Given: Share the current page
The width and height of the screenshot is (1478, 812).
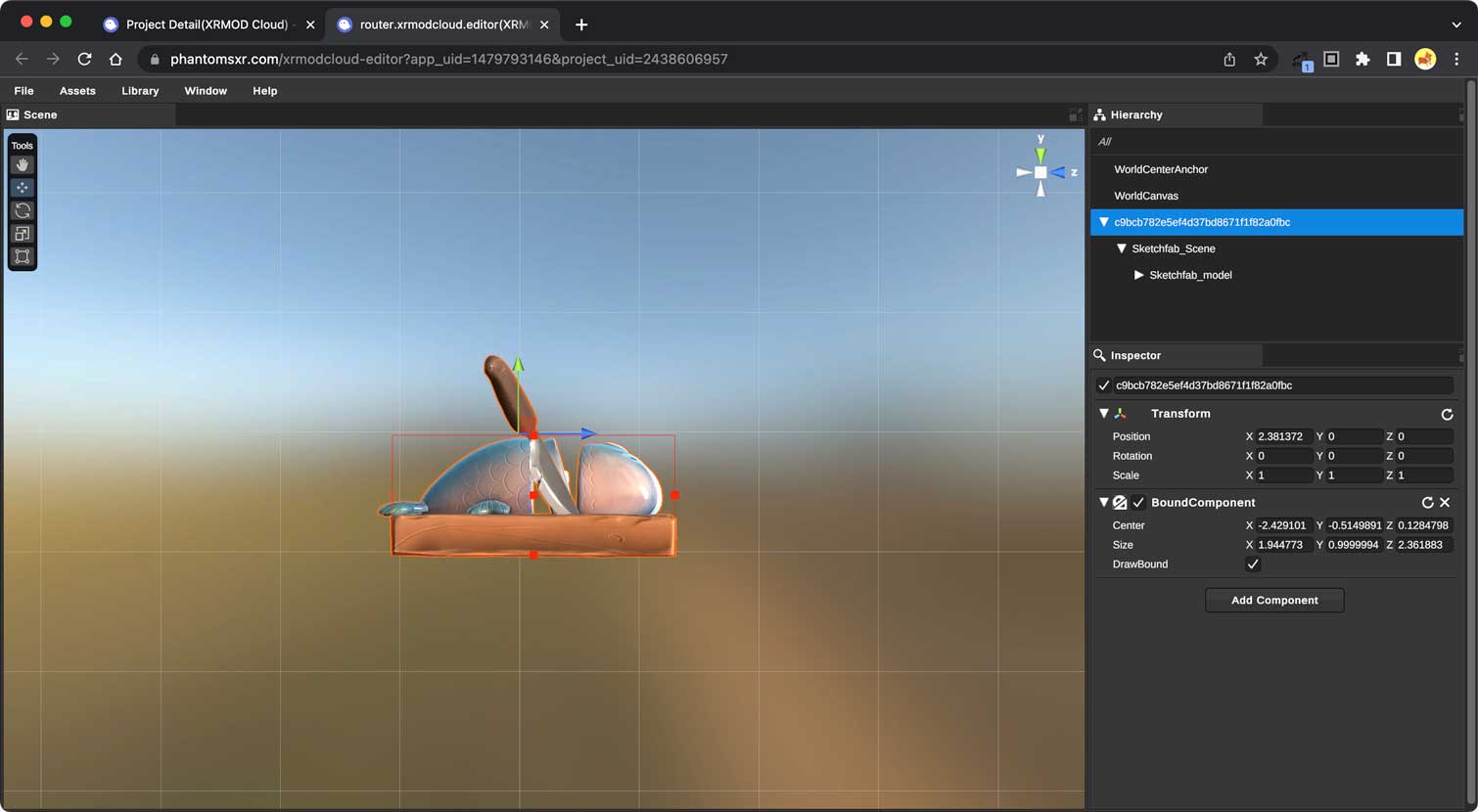Looking at the screenshot, I should (x=1229, y=59).
